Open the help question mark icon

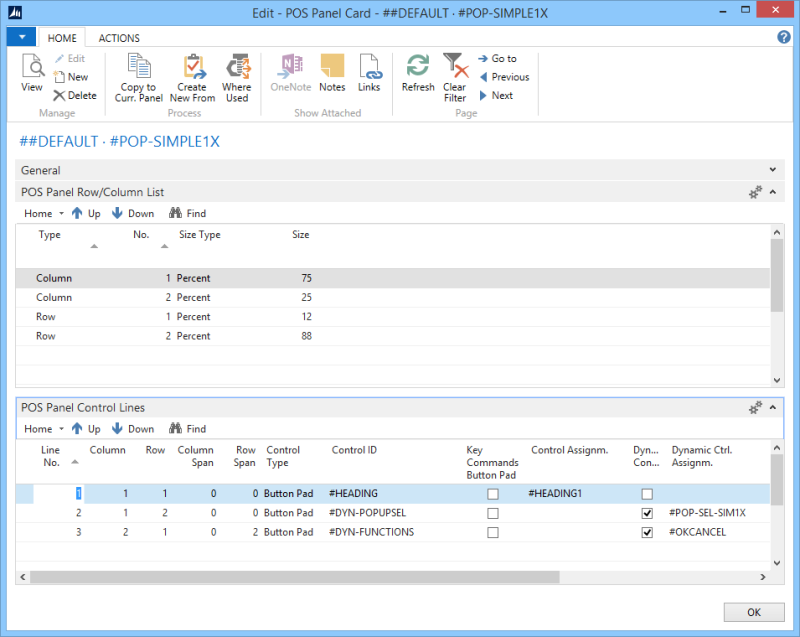[x=784, y=37]
